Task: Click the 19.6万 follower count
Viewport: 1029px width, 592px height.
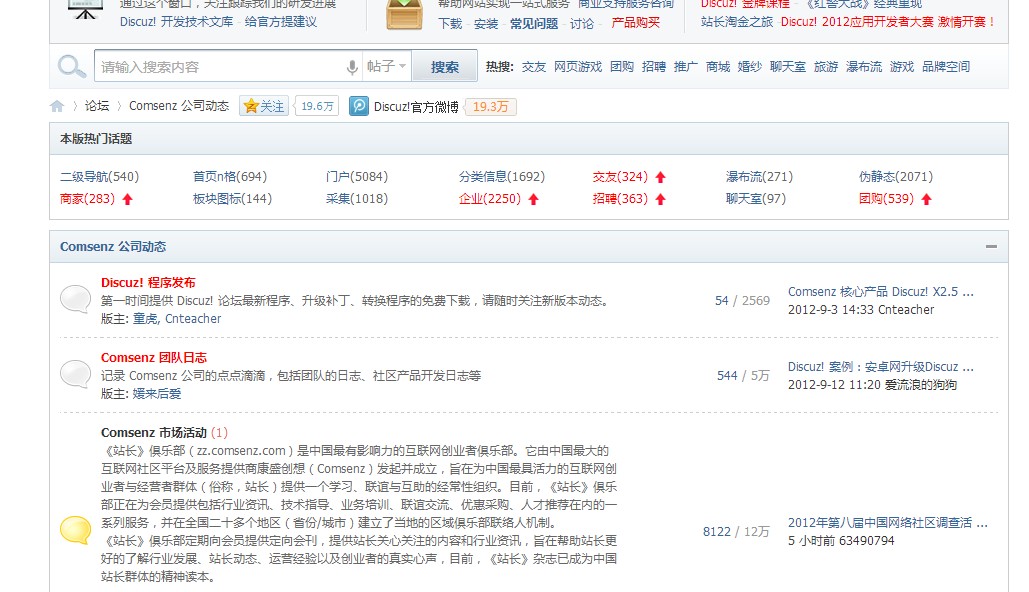Action: (x=317, y=106)
